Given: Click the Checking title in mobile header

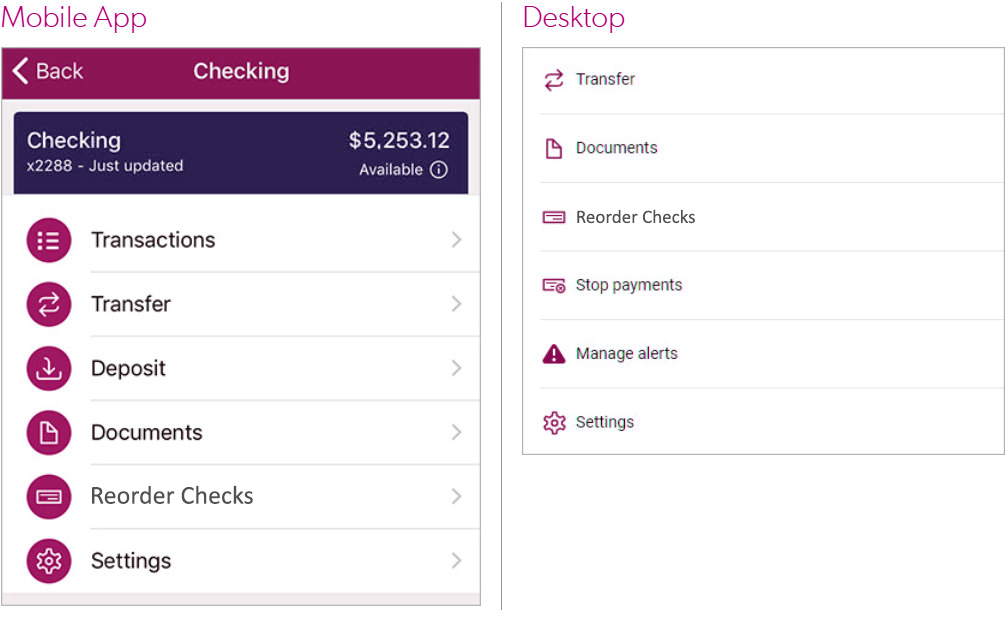Looking at the screenshot, I should coord(241,71).
